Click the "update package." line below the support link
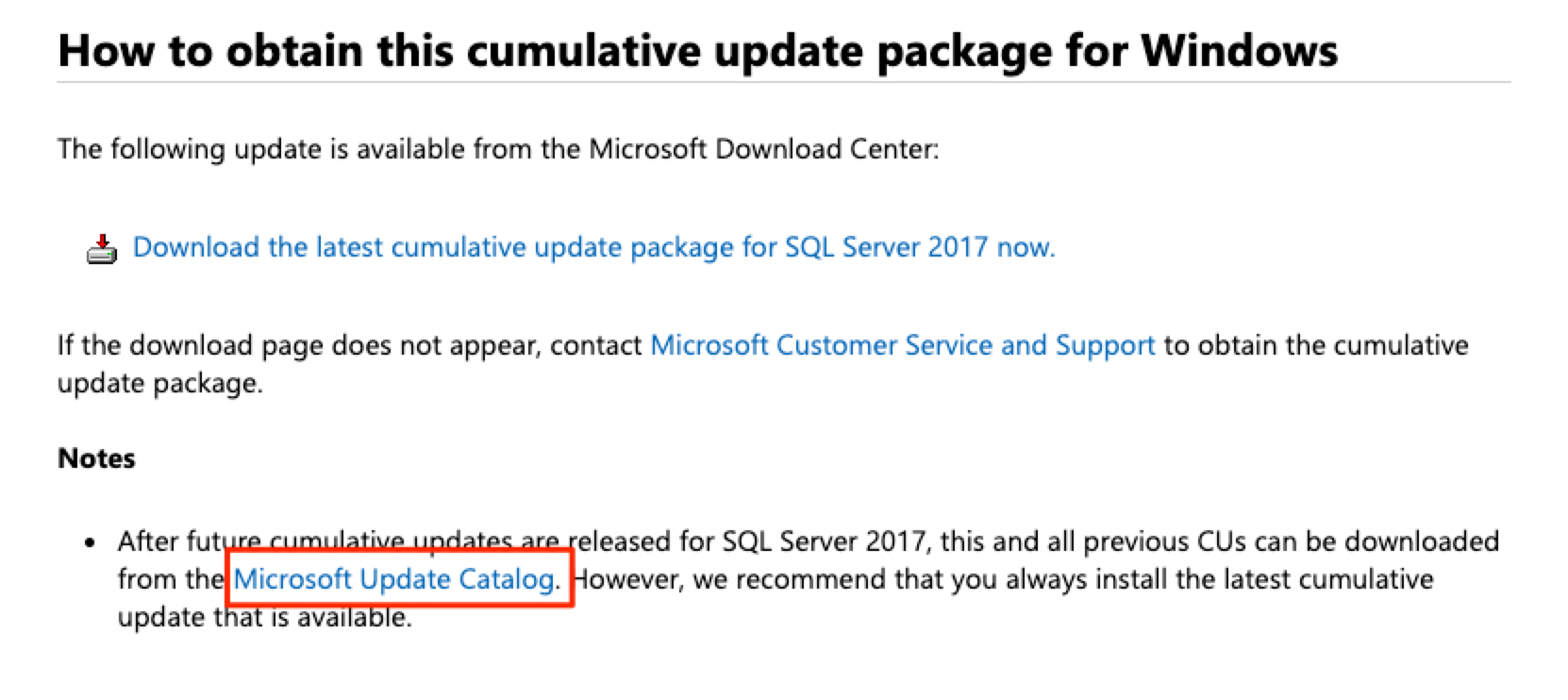The height and width of the screenshot is (700, 1568). click(159, 384)
